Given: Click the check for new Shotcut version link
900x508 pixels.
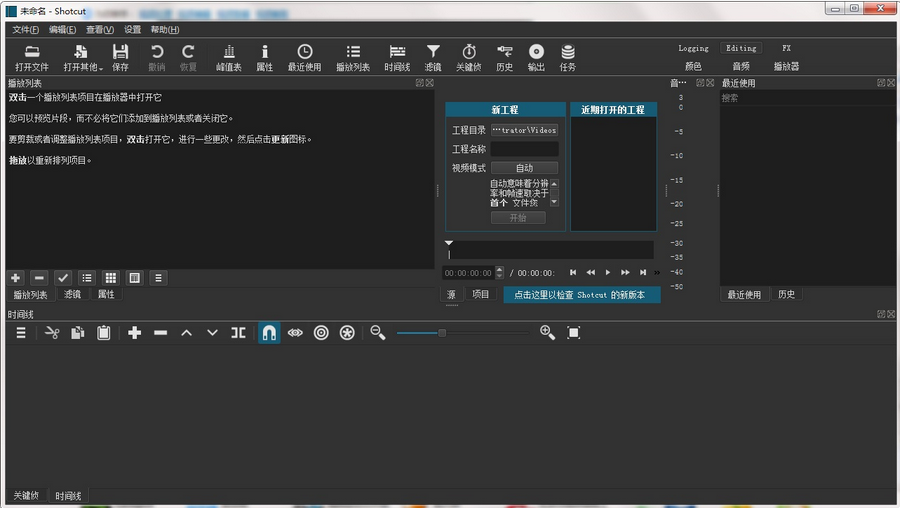Looking at the screenshot, I should (582, 294).
